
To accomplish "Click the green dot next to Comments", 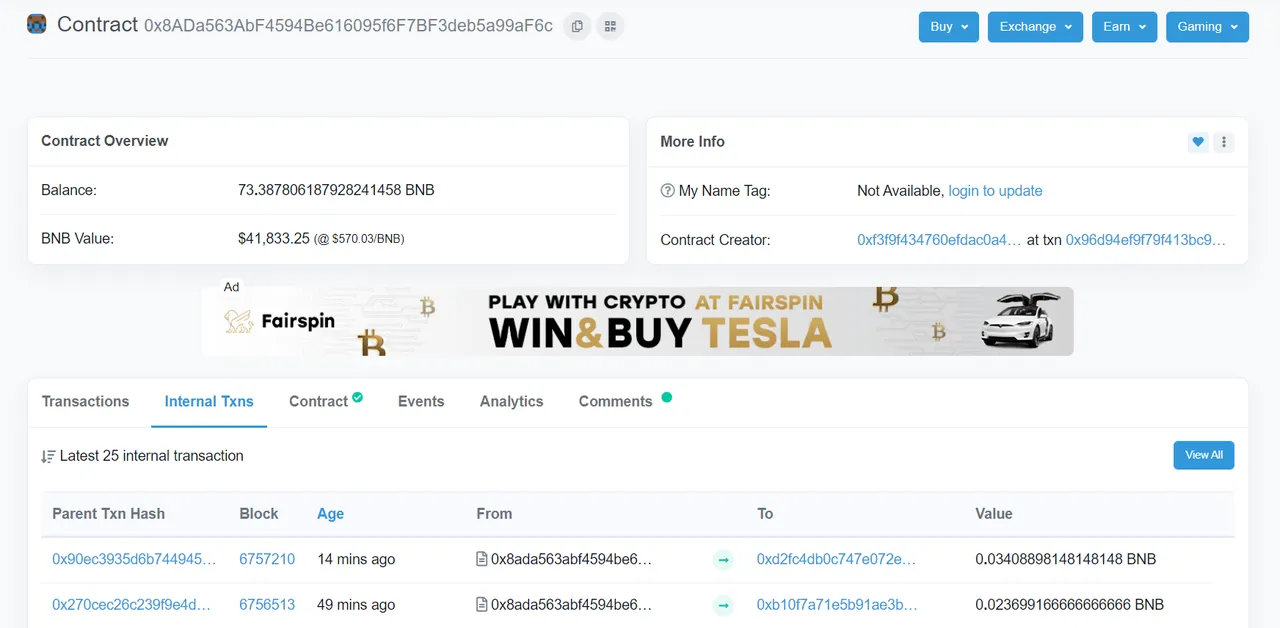I will pyautogui.click(x=667, y=397).
